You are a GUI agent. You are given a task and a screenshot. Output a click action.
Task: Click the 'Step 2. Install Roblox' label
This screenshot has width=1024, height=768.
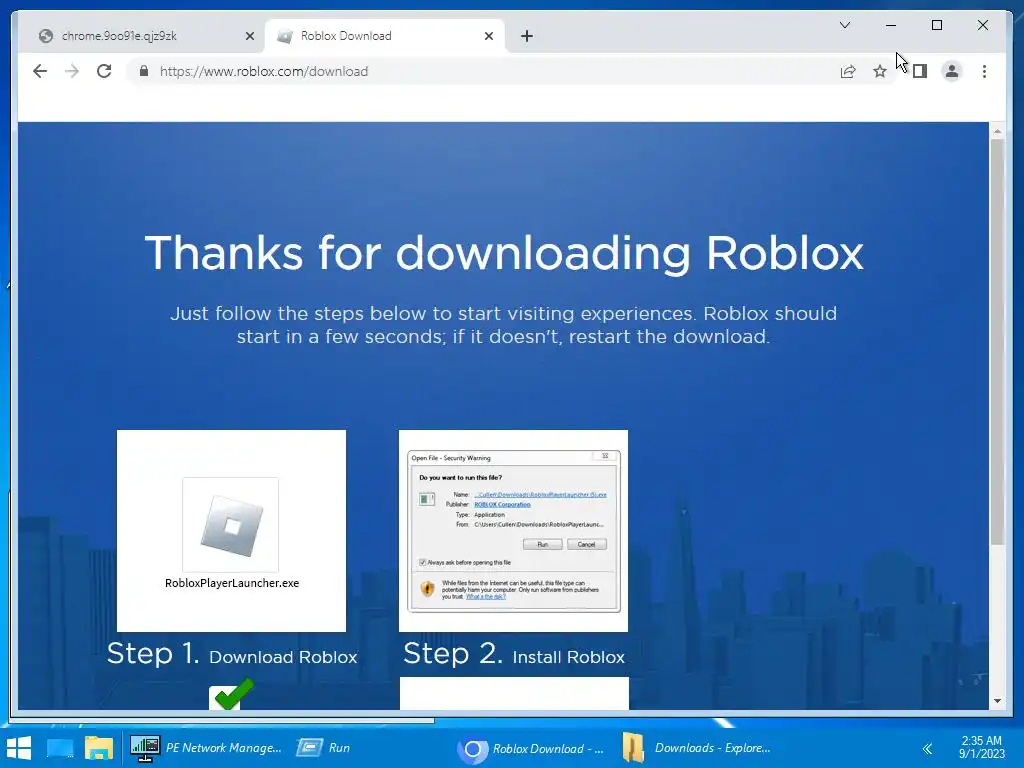[x=514, y=654]
